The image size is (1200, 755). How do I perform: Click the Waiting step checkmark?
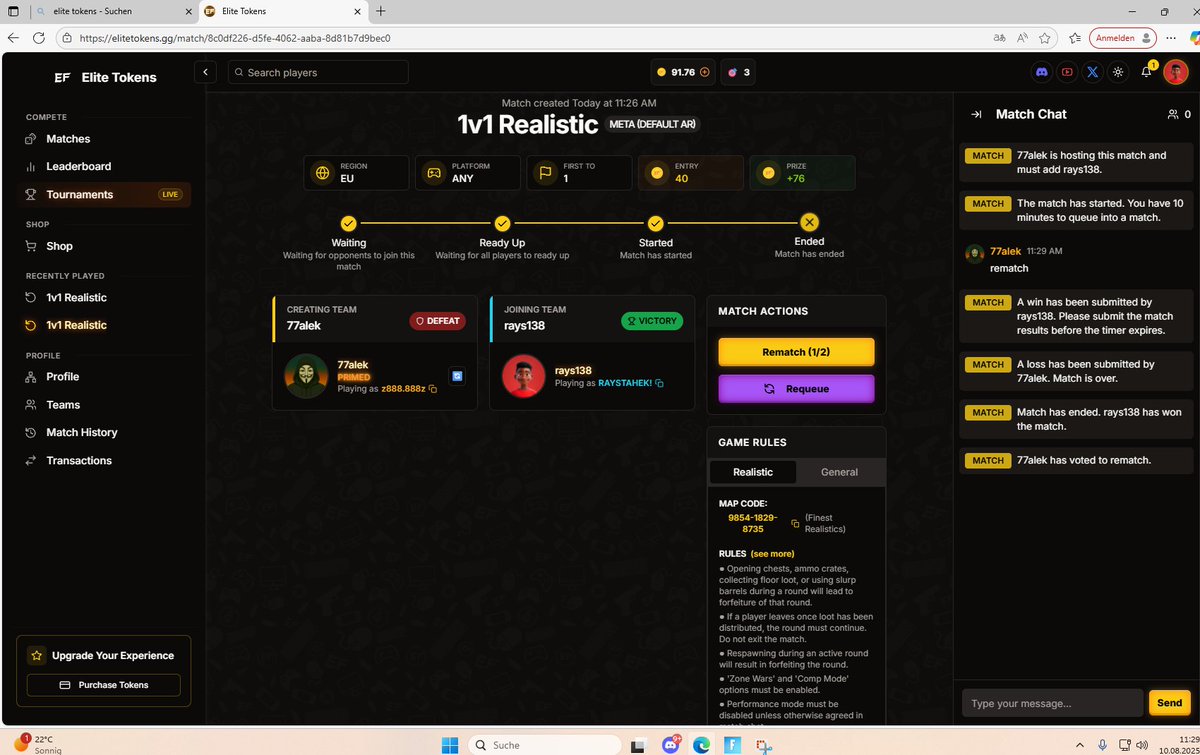click(x=348, y=223)
